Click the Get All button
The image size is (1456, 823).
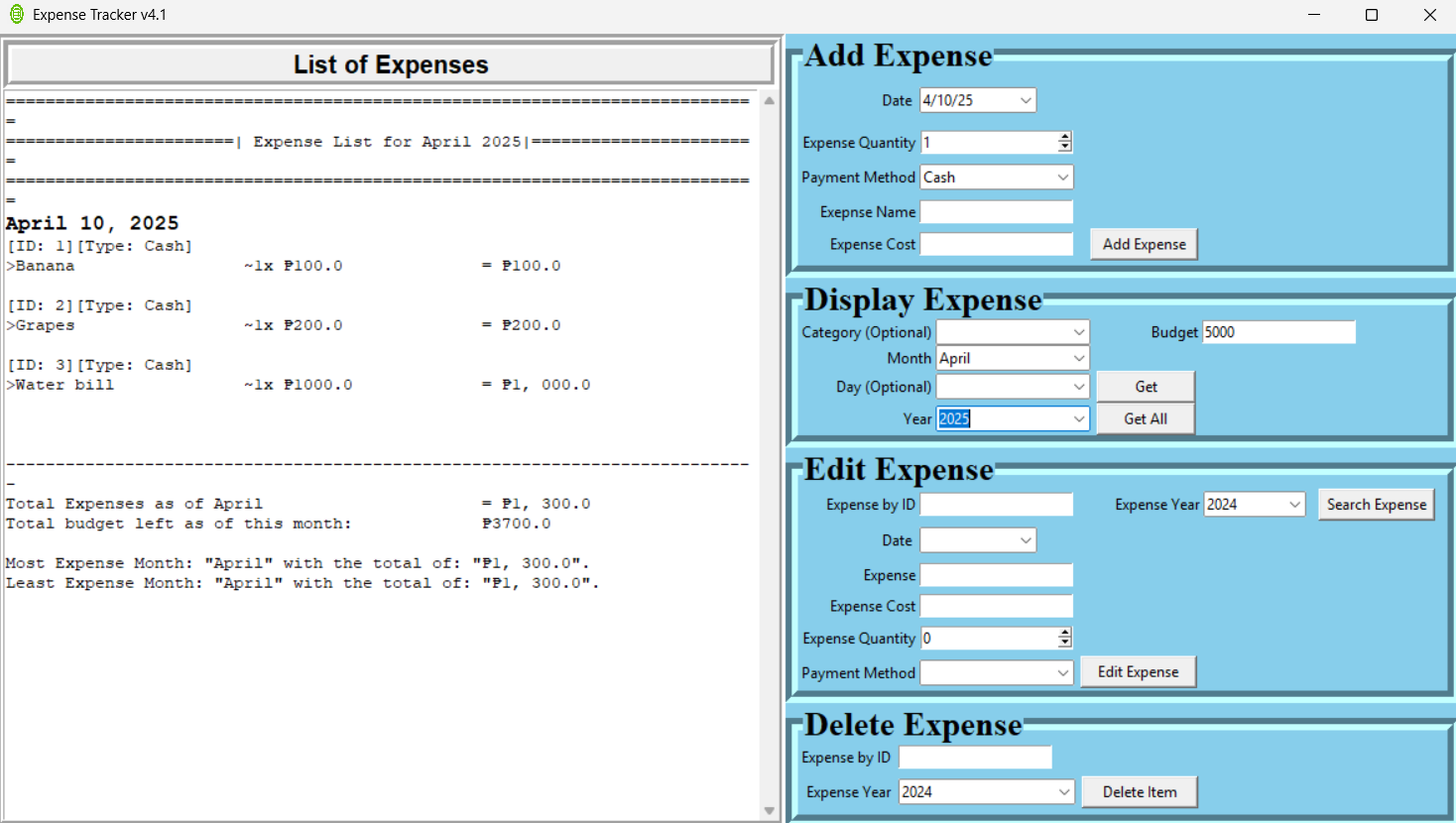(1146, 418)
